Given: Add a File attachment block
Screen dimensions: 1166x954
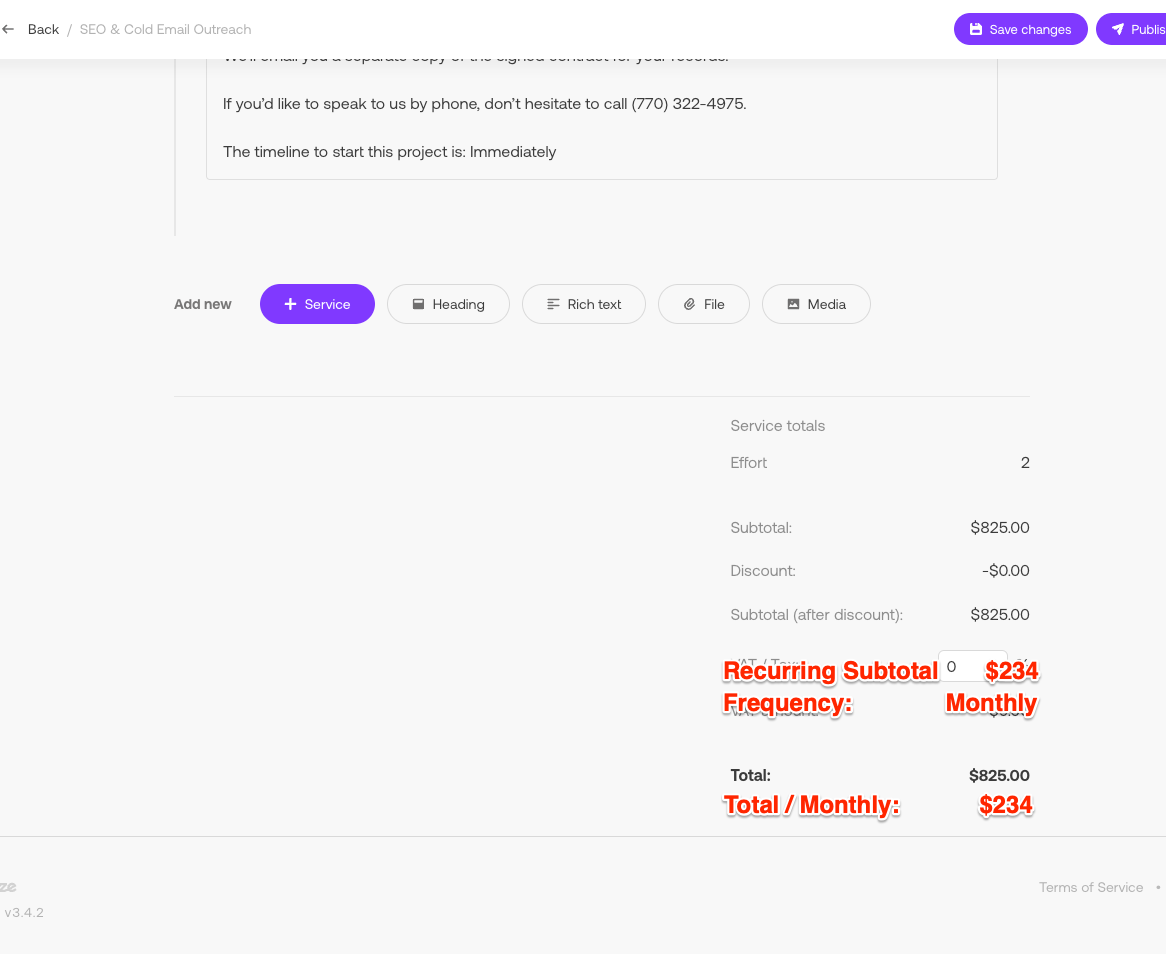Looking at the screenshot, I should (x=704, y=304).
